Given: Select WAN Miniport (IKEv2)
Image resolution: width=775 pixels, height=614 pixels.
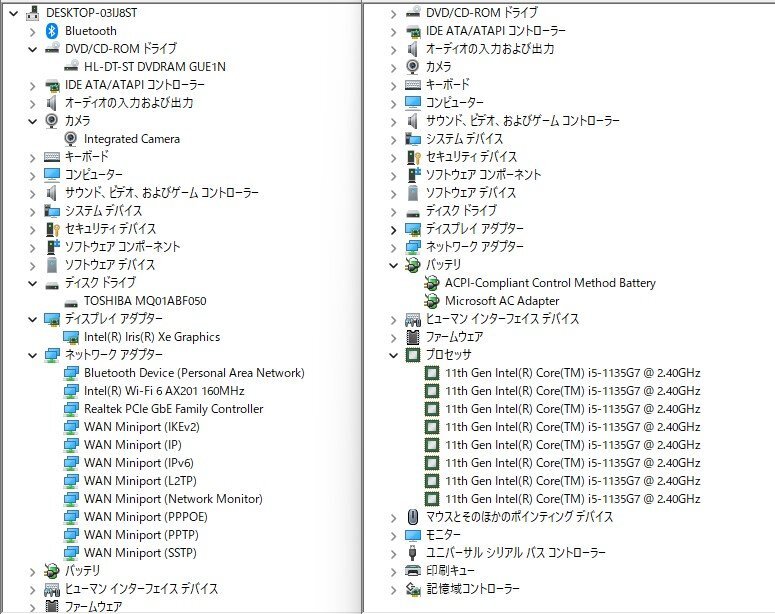Looking at the screenshot, I should pyautogui.click(x=142, y=427).
